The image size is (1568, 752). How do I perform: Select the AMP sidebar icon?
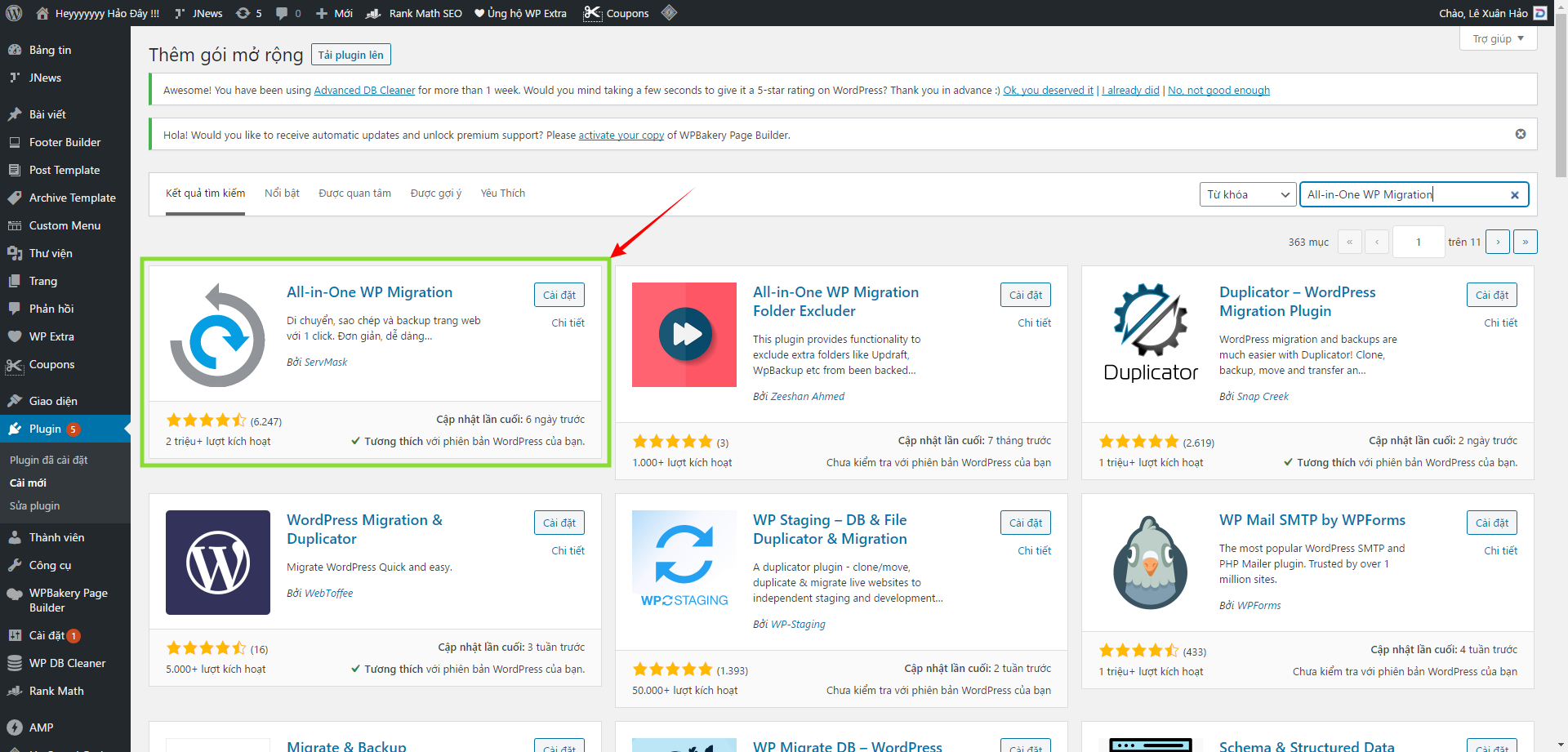15,727
